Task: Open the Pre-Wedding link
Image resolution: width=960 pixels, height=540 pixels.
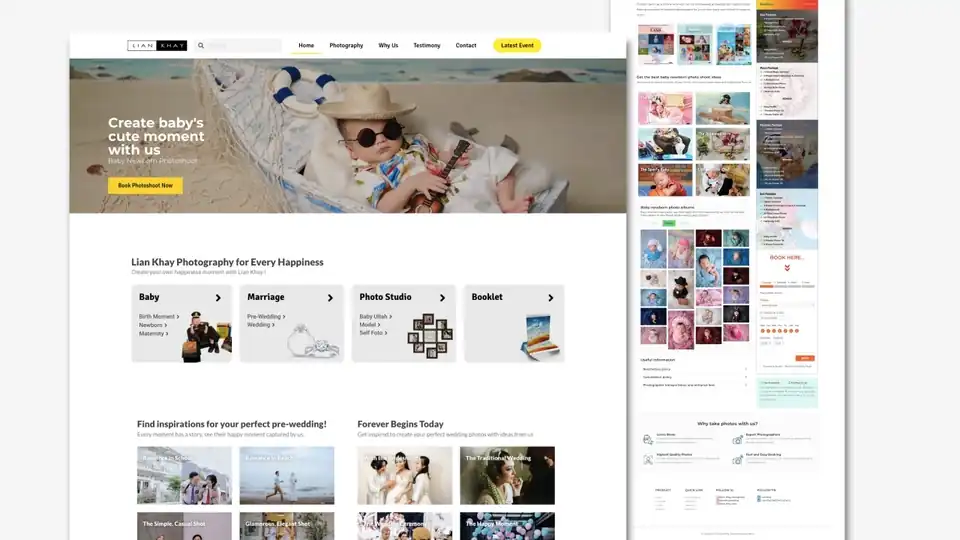Action: 266,317
